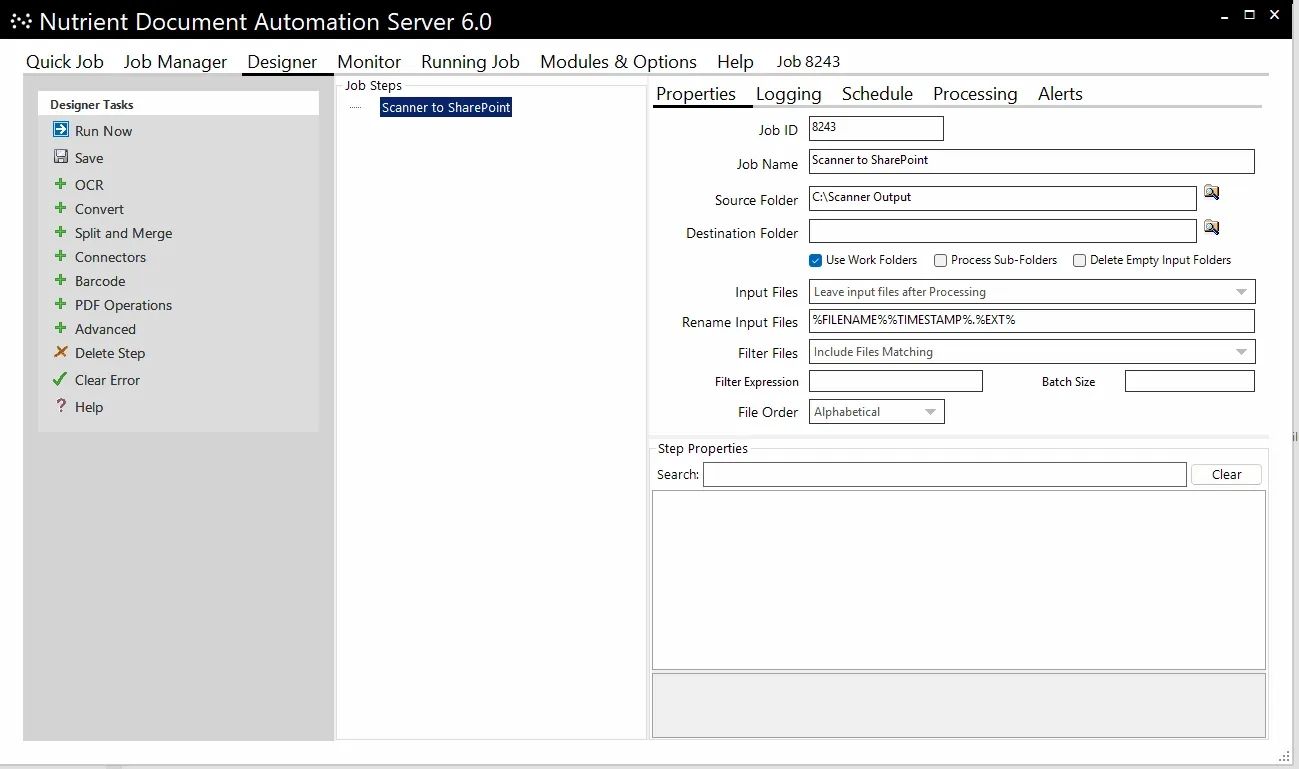Select Scanner to SharePoint job step
Image resolution: width=1299 pixels, height=769 pixels.
[x=446, y=107]
